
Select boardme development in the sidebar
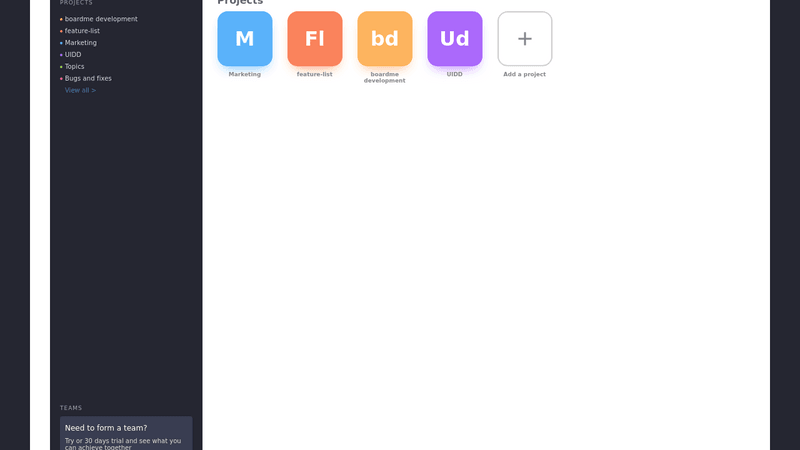(x=101, y=19)
